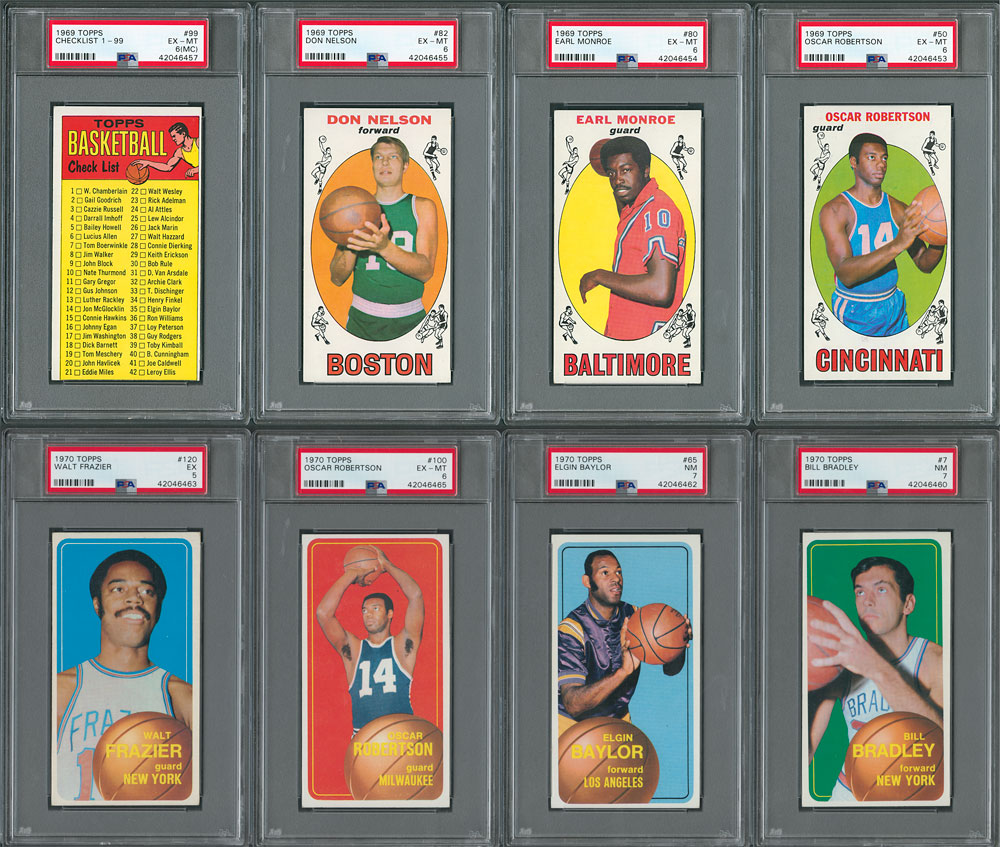1000x847 pixels.
Task: Click the PSA logo on the Checklist label
Action: 127,59
